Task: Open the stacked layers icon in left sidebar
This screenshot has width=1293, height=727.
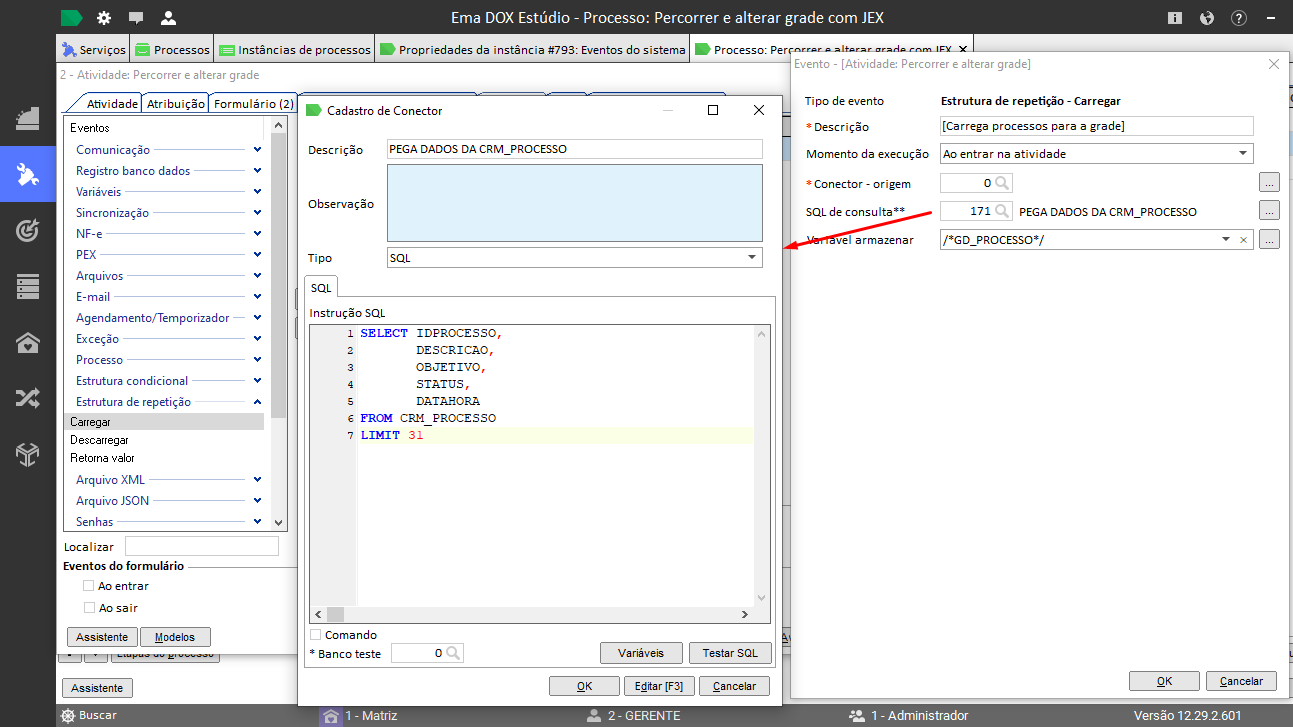Action: click(28, 119)
